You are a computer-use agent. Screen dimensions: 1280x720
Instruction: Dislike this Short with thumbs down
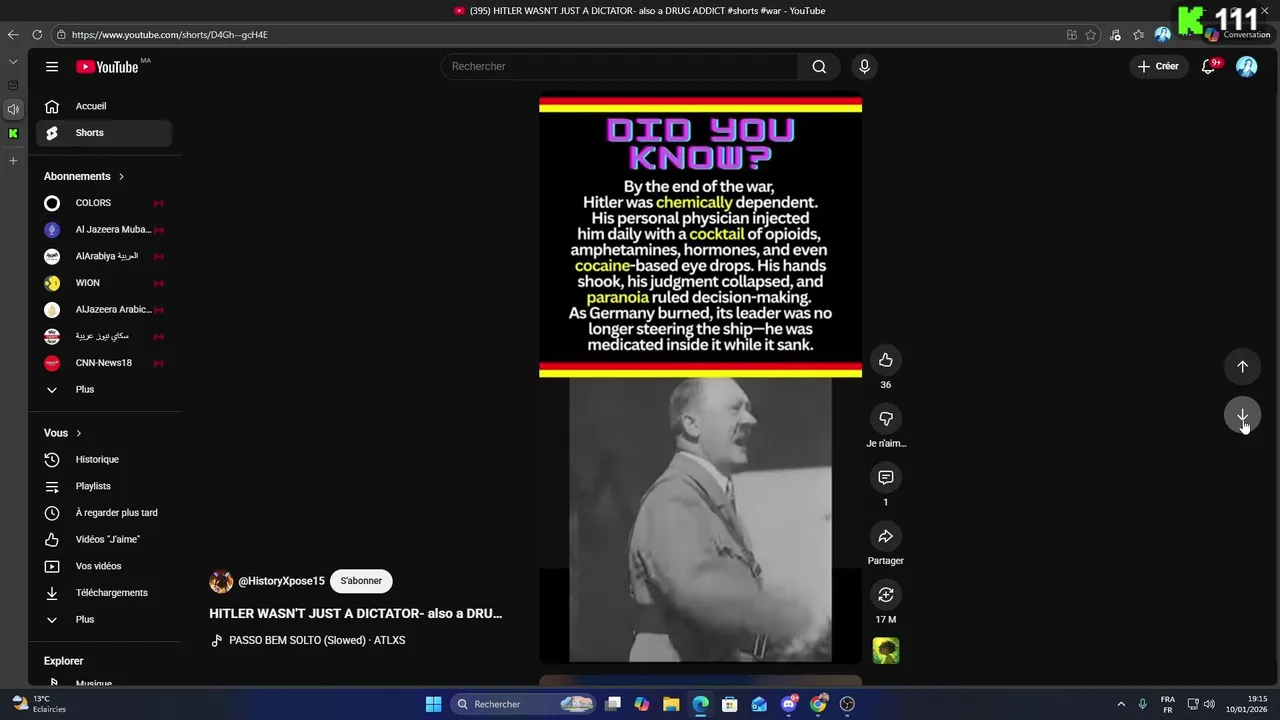point(885,419)
